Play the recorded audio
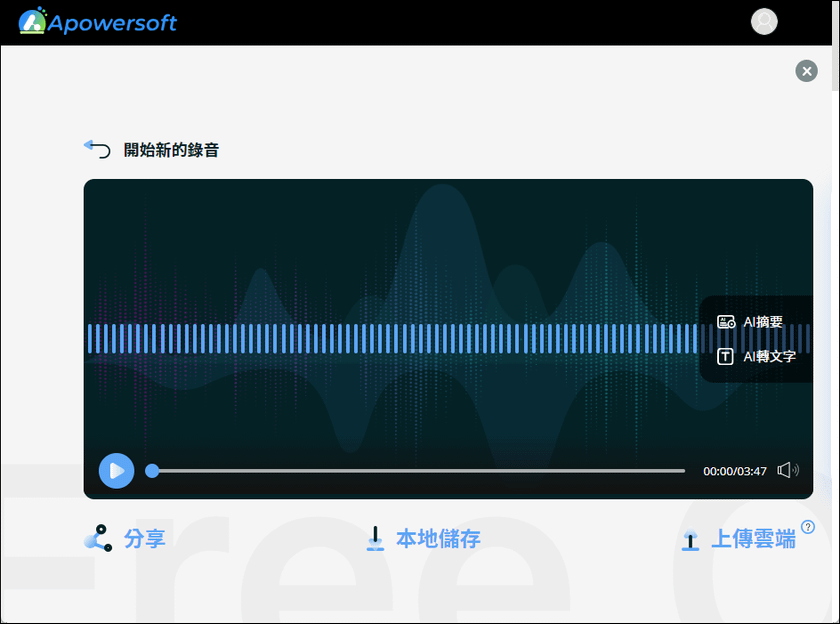This screenshot has width=840, height=624. point(116,471)
